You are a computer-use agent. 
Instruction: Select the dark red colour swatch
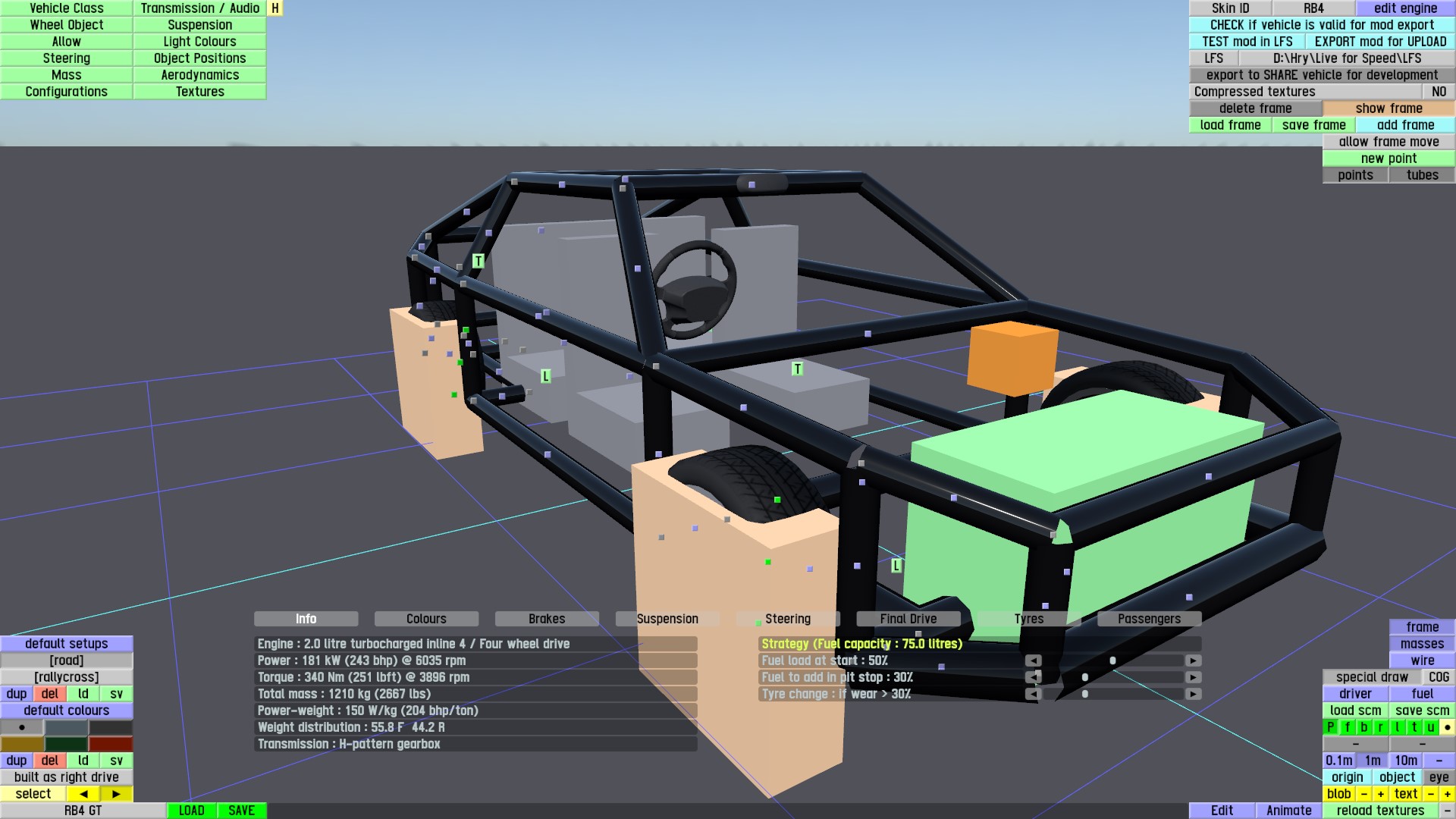pos(111,744)
